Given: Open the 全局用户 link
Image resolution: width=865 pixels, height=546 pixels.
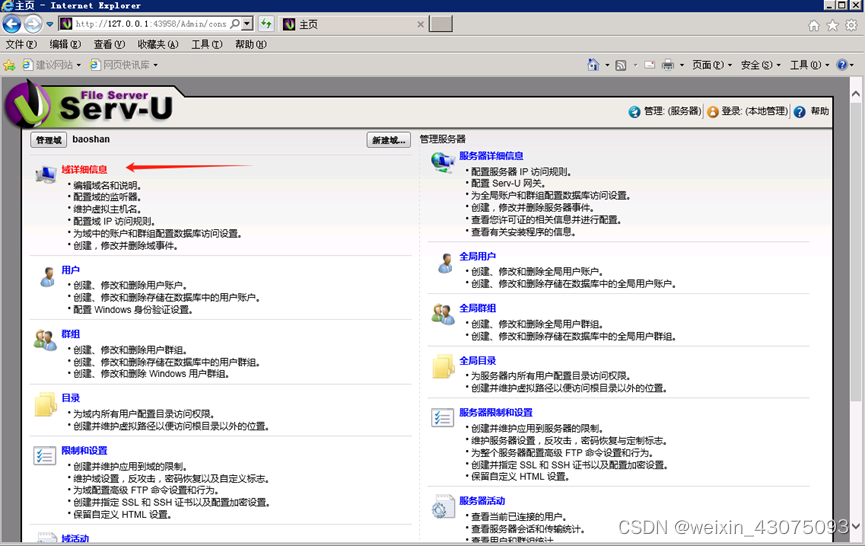Looking at the screenshot, I should point(477,256).
